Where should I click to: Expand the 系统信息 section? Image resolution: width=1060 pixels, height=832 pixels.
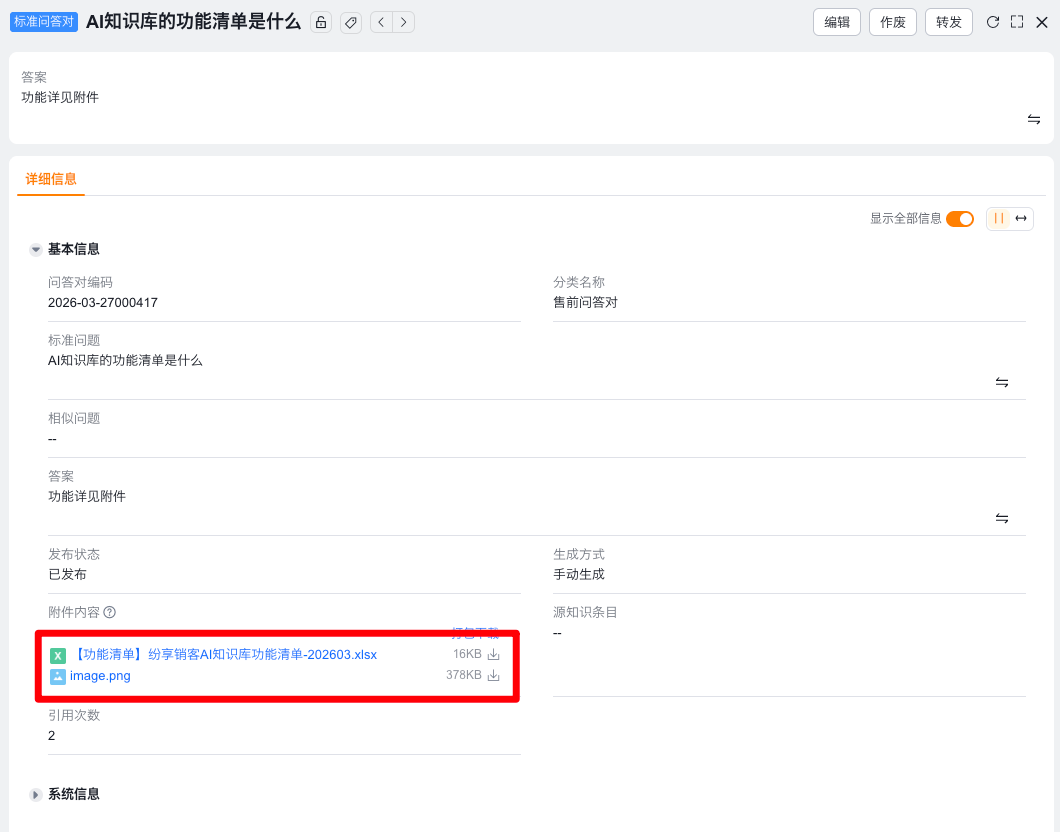[36, 795]
